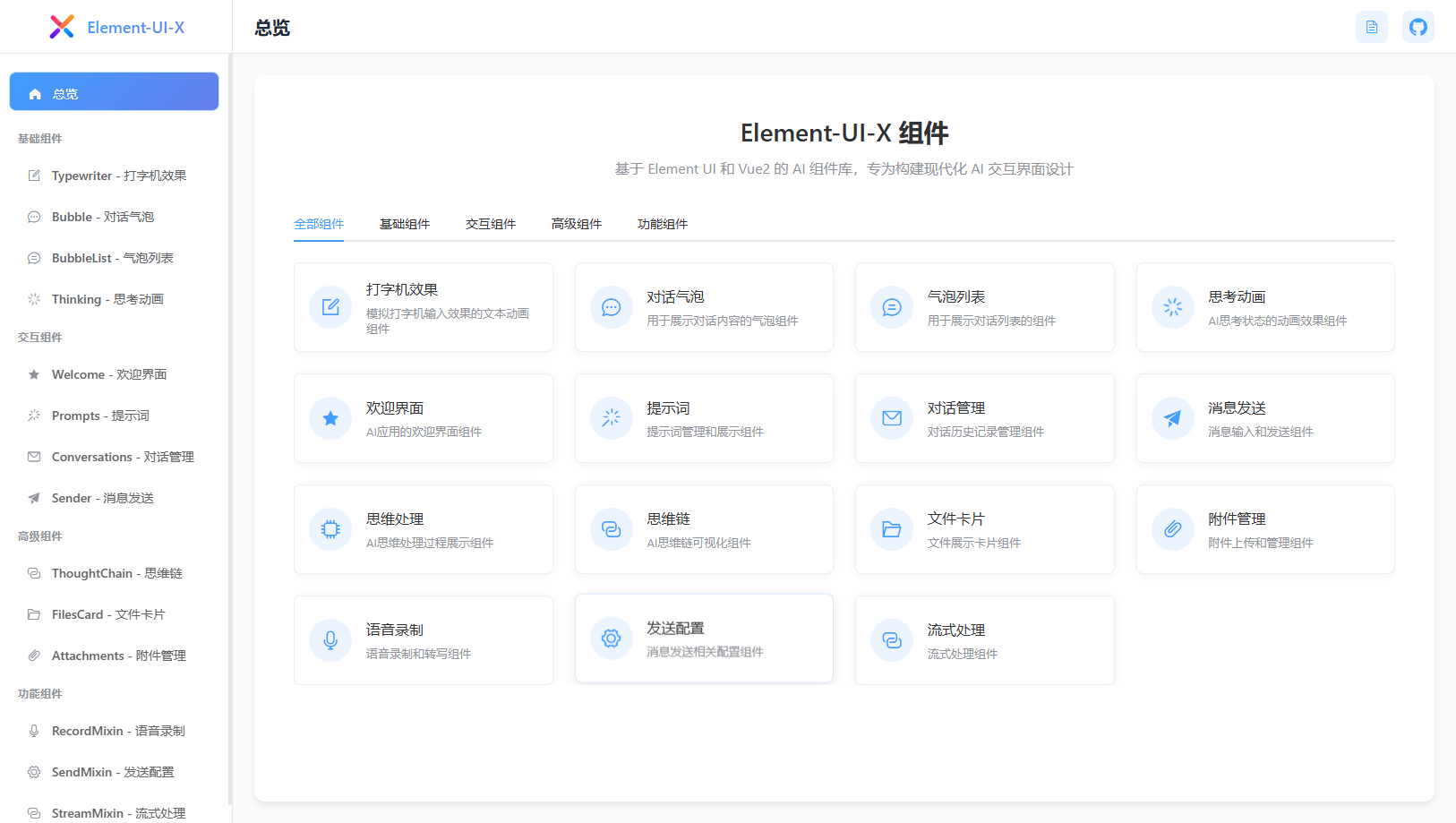This screenshot has width=1456, height=823.
Task: Click the 欢迎界面 card title
Action: 395,408
